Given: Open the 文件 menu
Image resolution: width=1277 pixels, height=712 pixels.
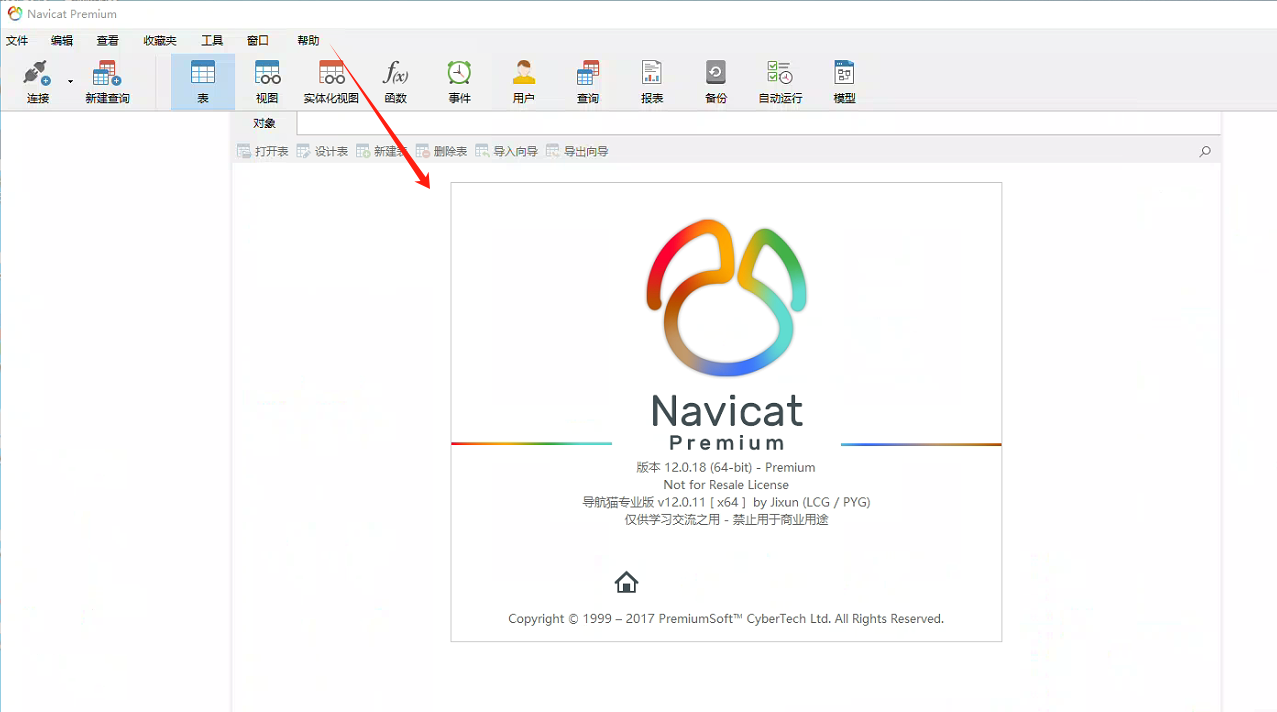Looking at the screenshot, I should pos(17,41).
